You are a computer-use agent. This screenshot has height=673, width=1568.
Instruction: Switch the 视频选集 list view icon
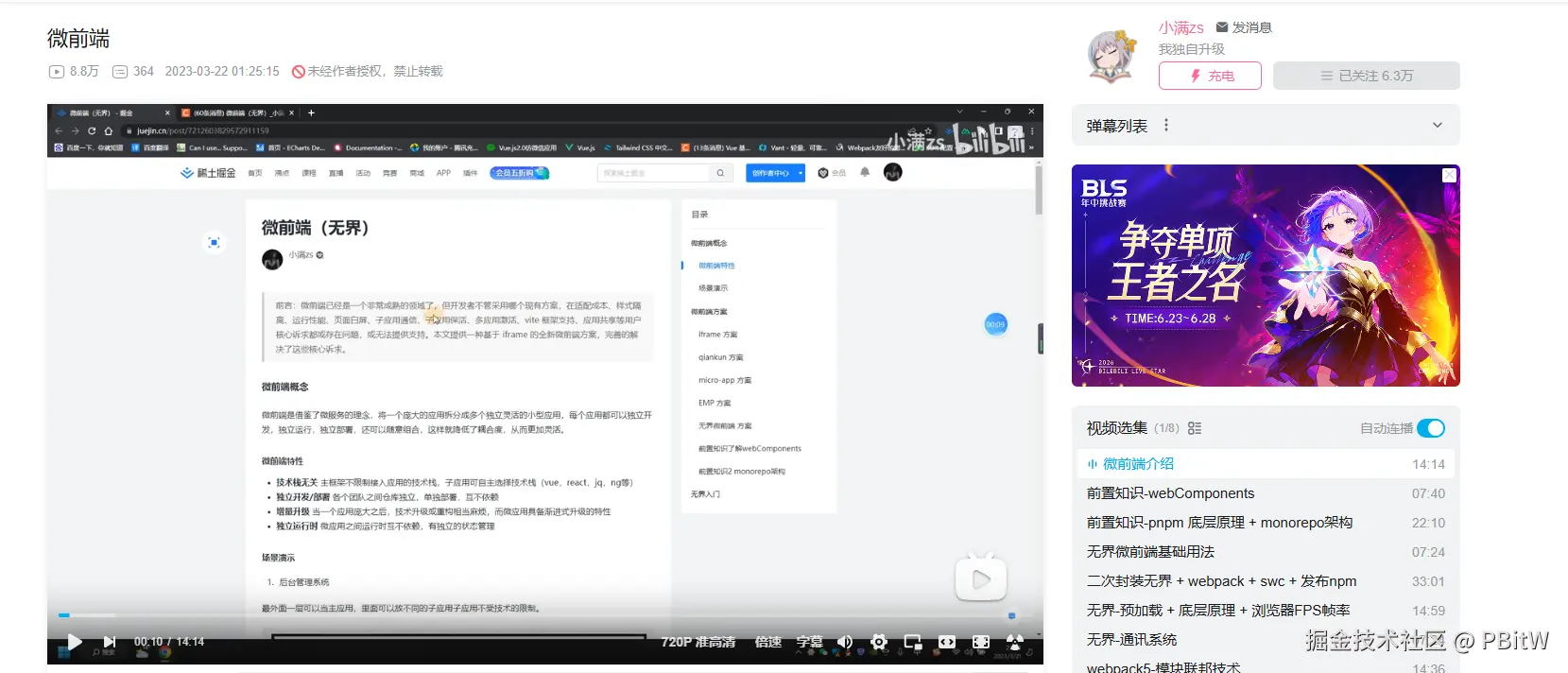coord(1195,428)
